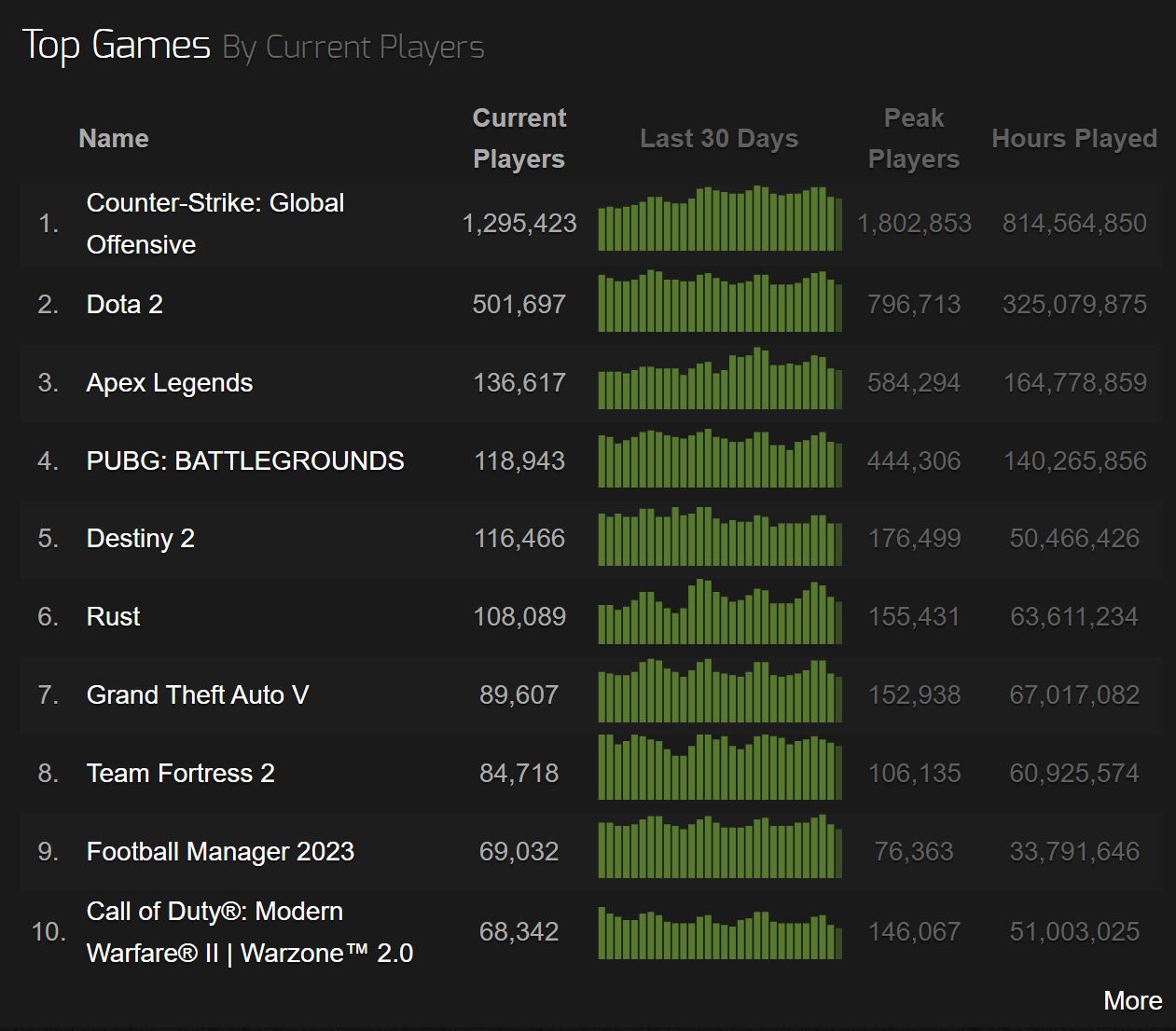This screenshot has width=1176, height=1031.
Task: Open the Counter-Strike: Global Offensive game link
Action: (x=215, y=224)
